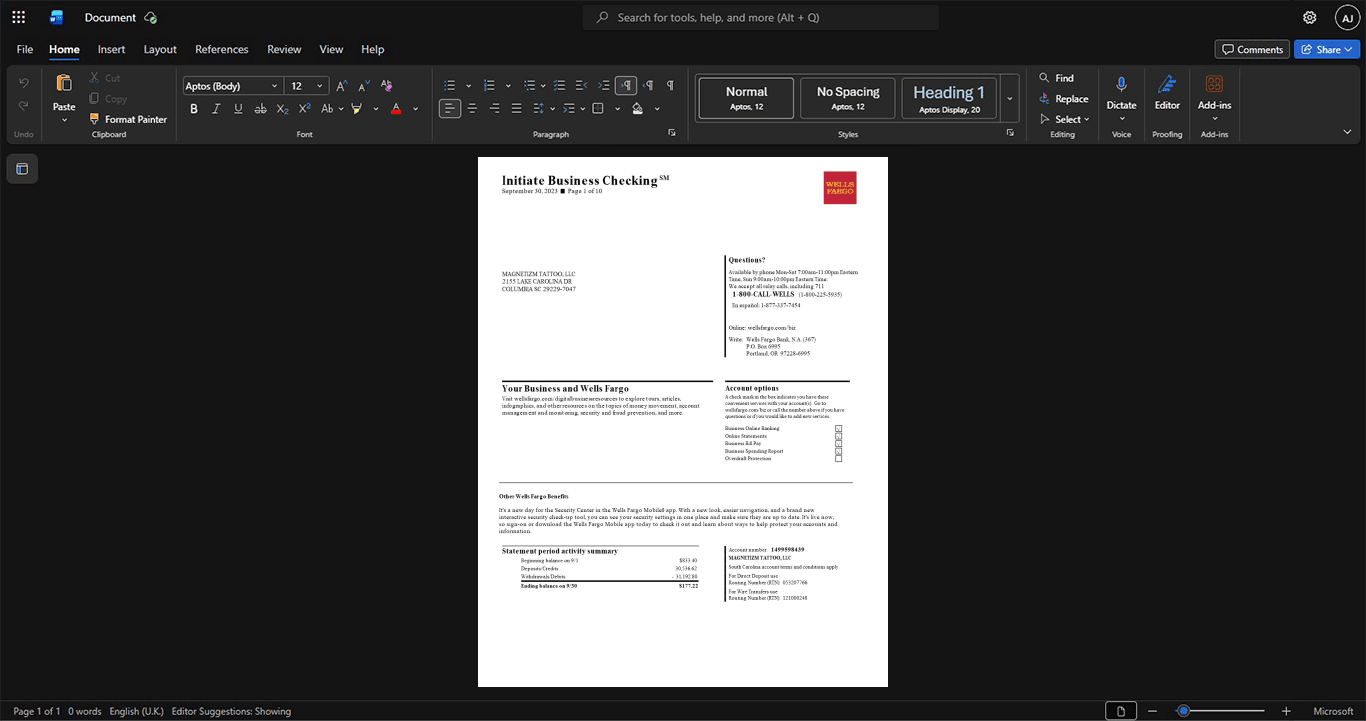Justify the paragraph text
This screenshot has height=721, width=1366.
click(516, 108)
